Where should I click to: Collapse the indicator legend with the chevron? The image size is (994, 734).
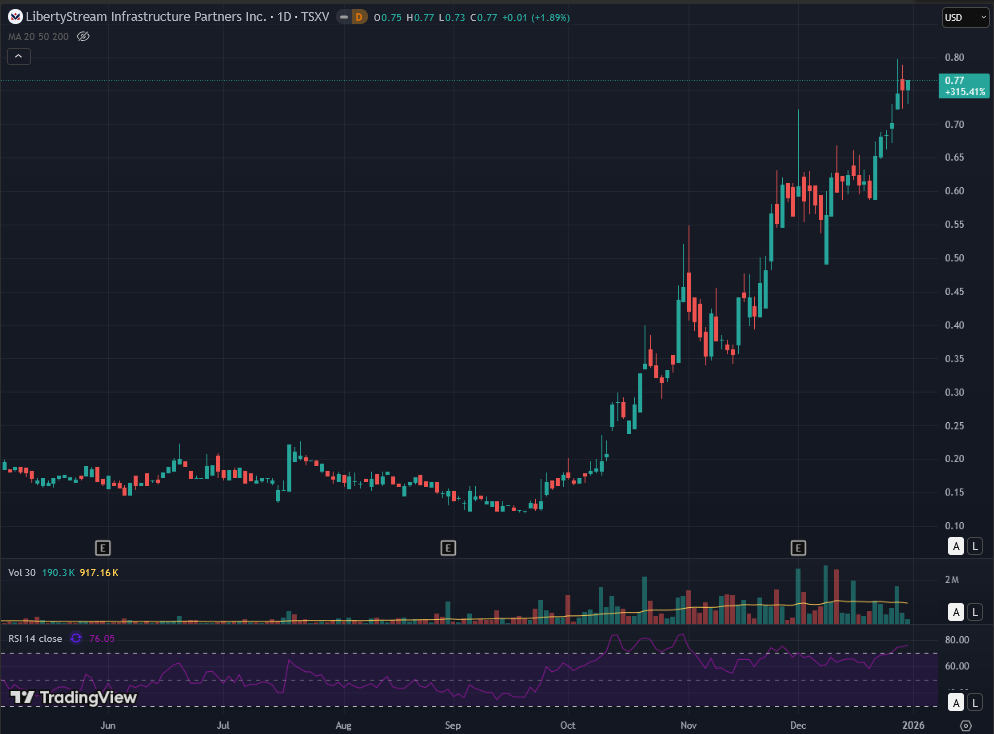pyautogui.click(x=18, y=56)
